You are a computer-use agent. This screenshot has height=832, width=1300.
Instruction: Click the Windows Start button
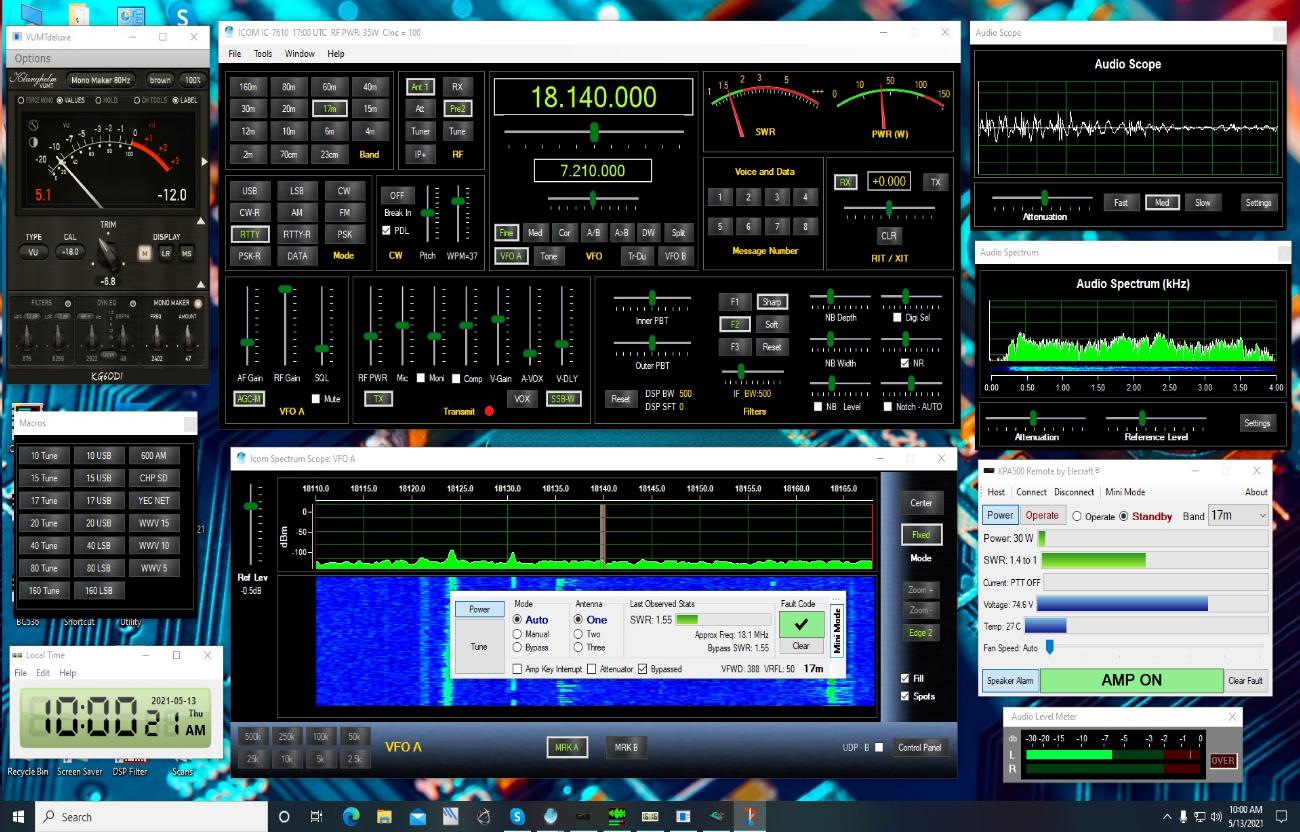coord(17,817)
